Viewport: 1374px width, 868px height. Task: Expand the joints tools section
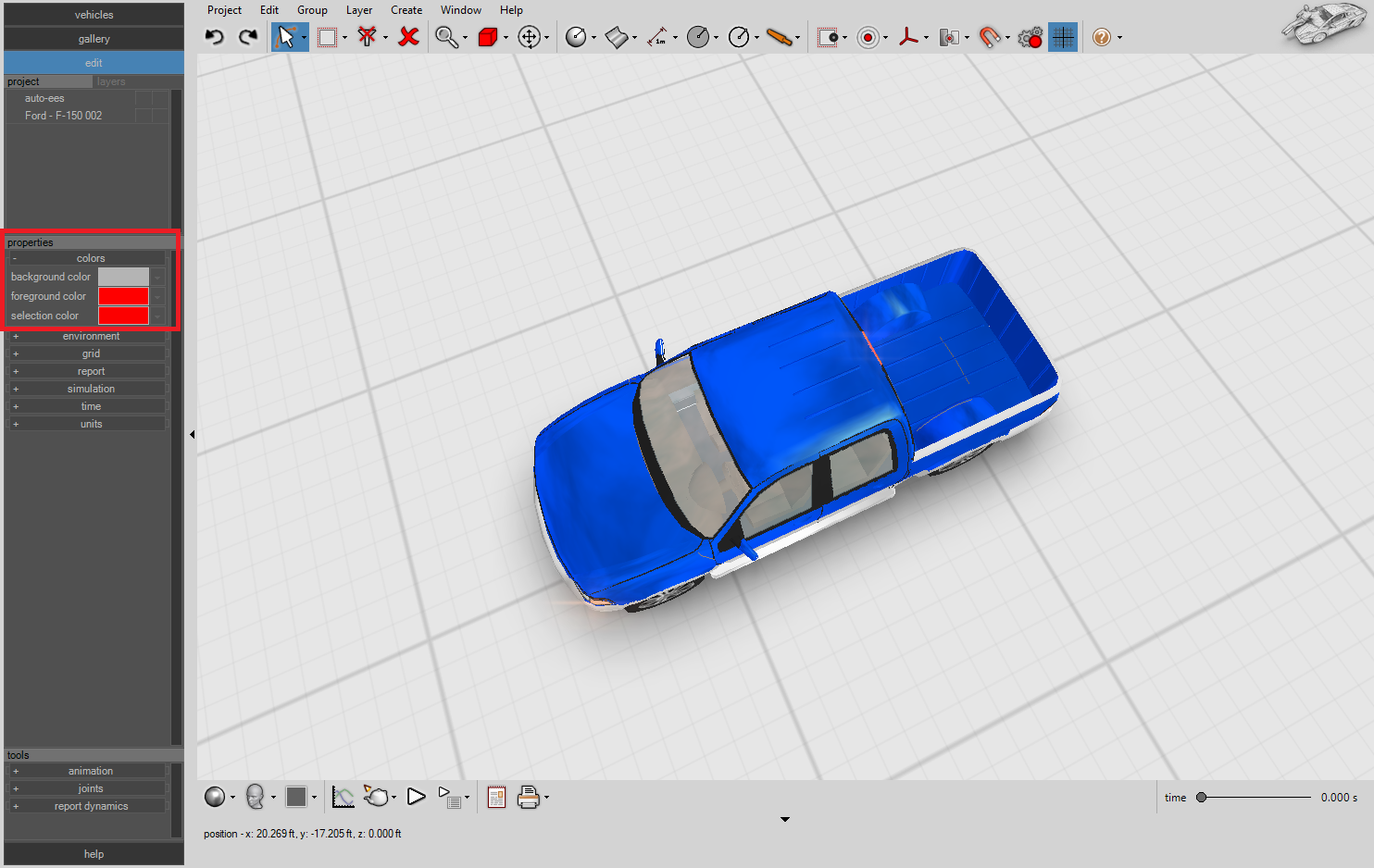click(88, 788)
